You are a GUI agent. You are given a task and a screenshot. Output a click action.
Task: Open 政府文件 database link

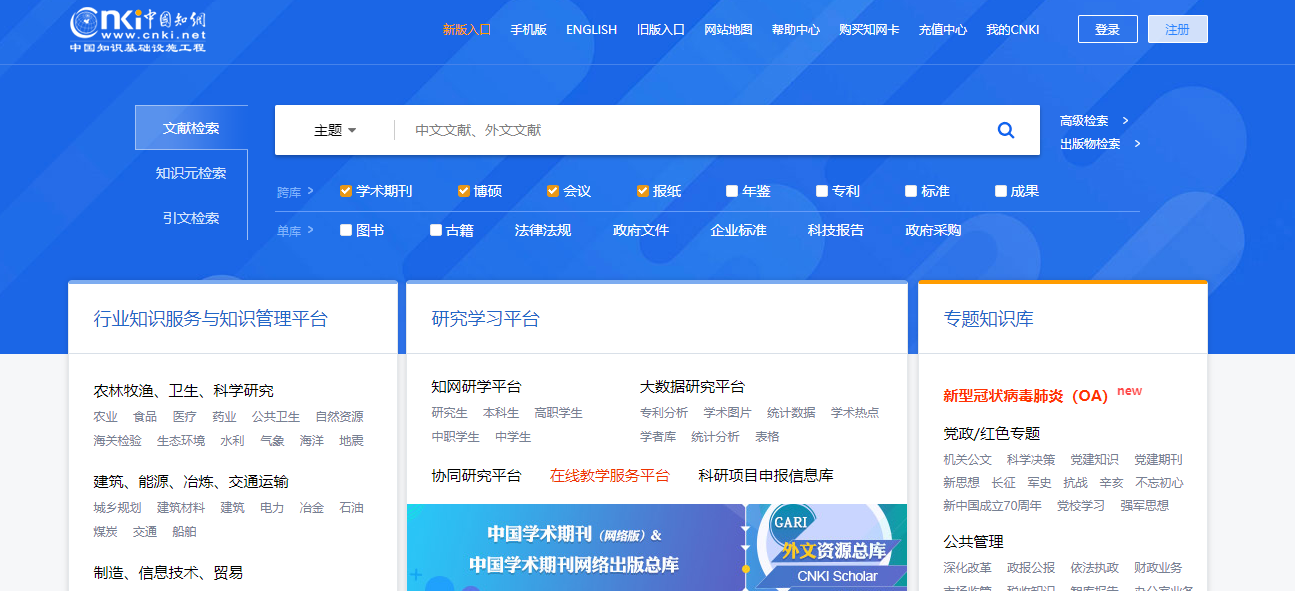point(641,230)
